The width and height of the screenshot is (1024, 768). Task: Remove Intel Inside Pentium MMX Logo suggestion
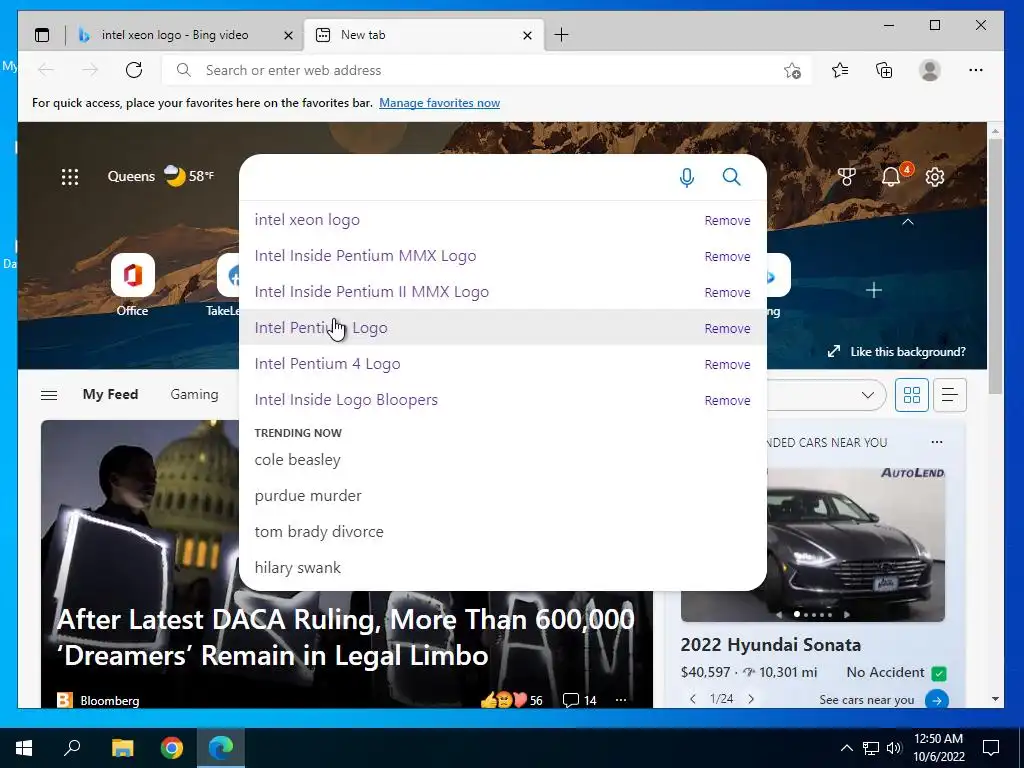[x=727, y=257]
